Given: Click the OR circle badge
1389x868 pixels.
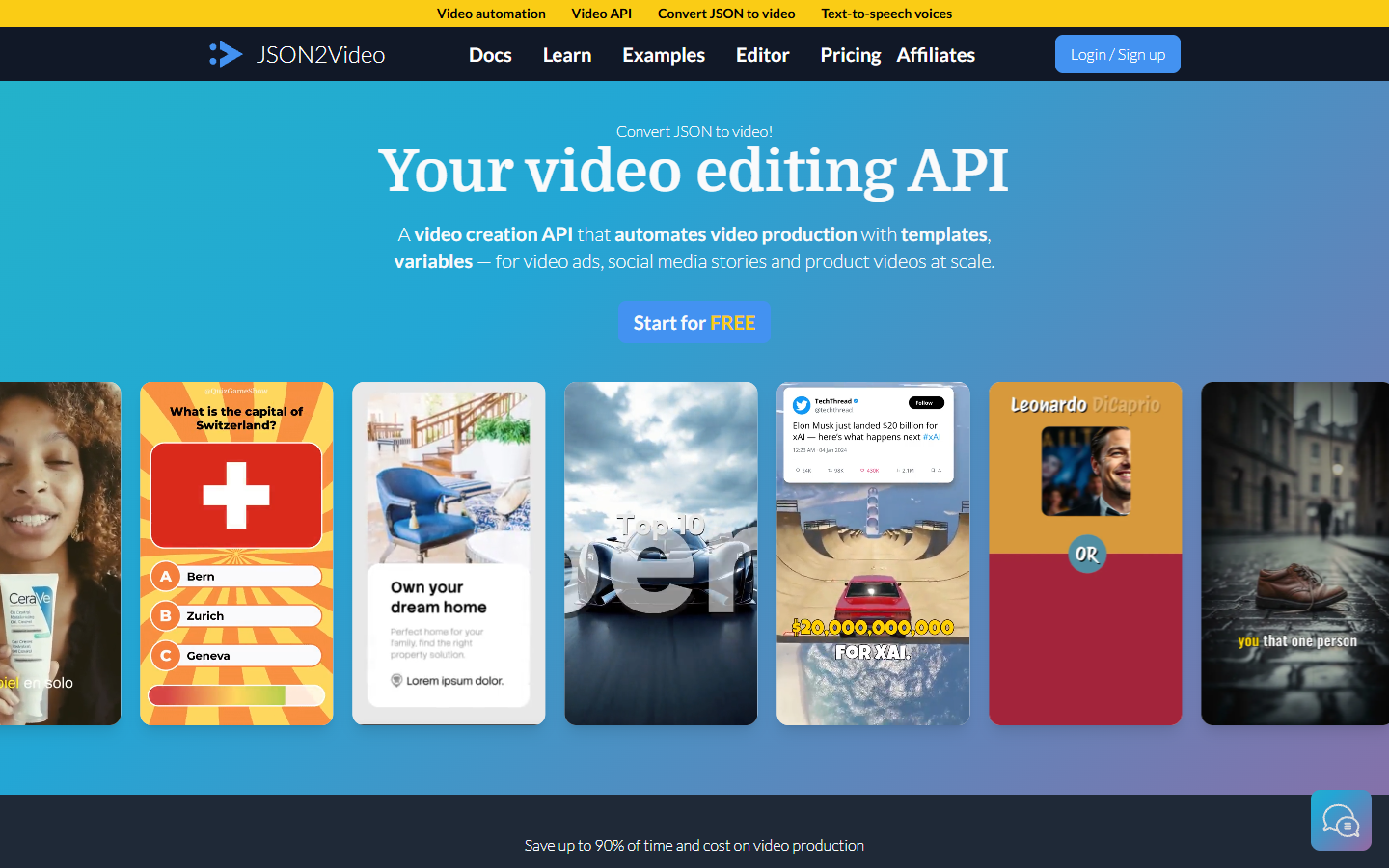Looking at the screenshot, I should pos(1087,554).
